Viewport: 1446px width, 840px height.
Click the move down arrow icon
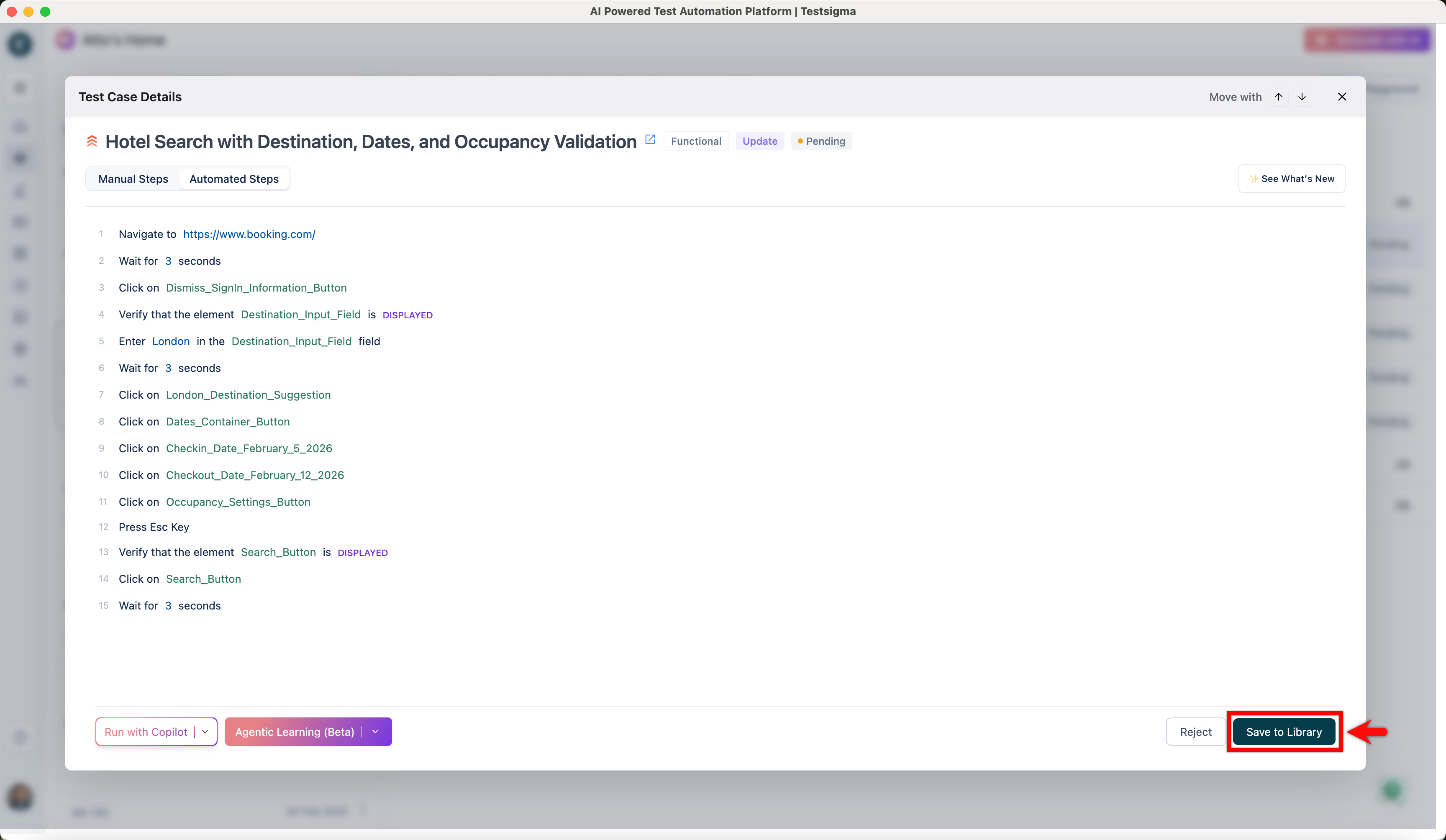[1302, 96]
